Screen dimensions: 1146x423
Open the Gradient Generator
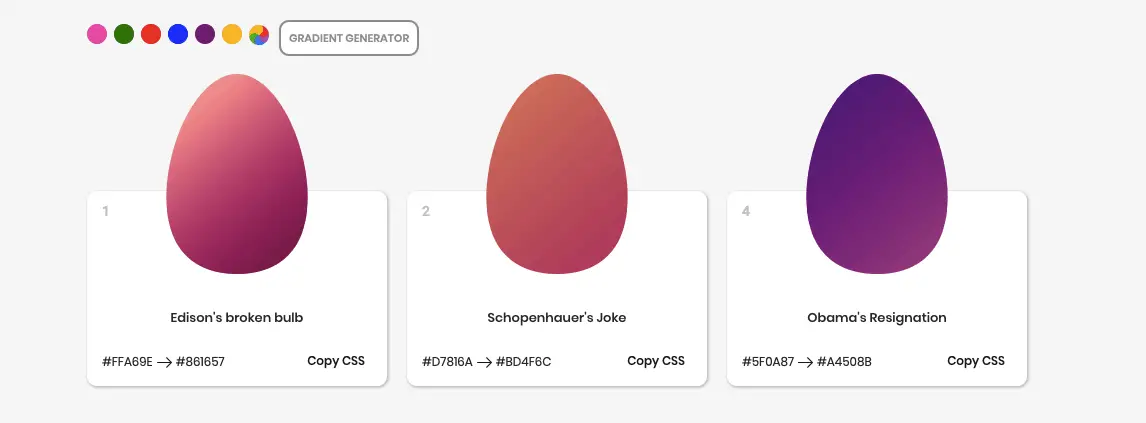[x=349, y=38]
